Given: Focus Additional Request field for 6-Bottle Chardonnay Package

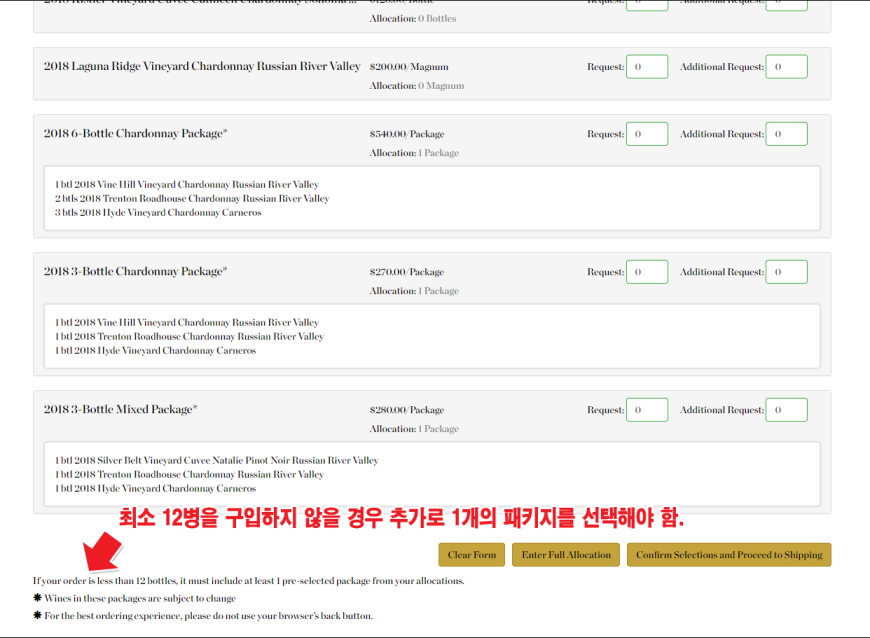Looking at the screenshot, I should pyautogui.click(x=786, y=134).
